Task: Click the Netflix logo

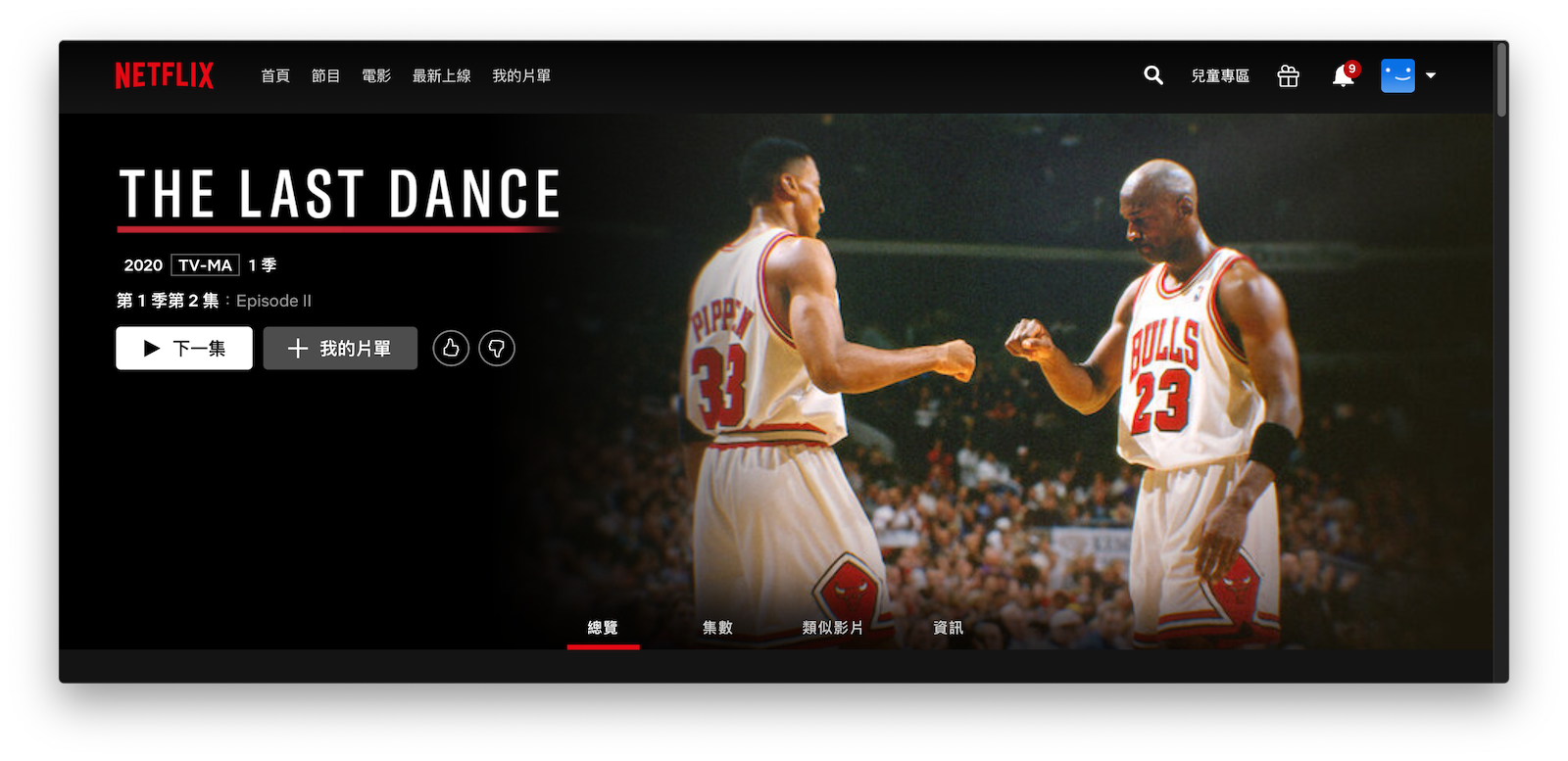Action: pyautogui.click(x=164, y=75)
